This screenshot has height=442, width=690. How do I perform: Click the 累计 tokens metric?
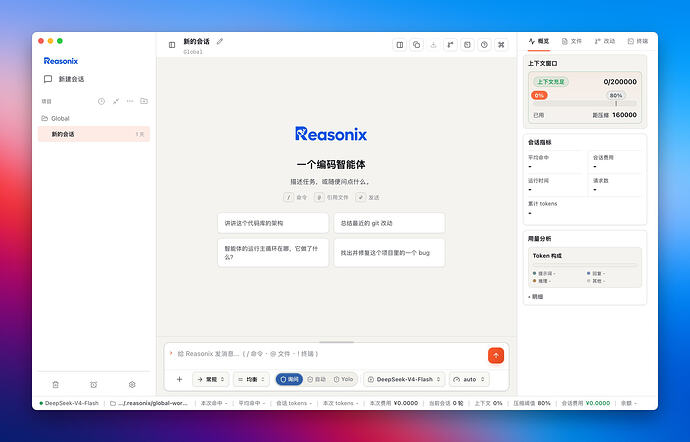point(543,208)
